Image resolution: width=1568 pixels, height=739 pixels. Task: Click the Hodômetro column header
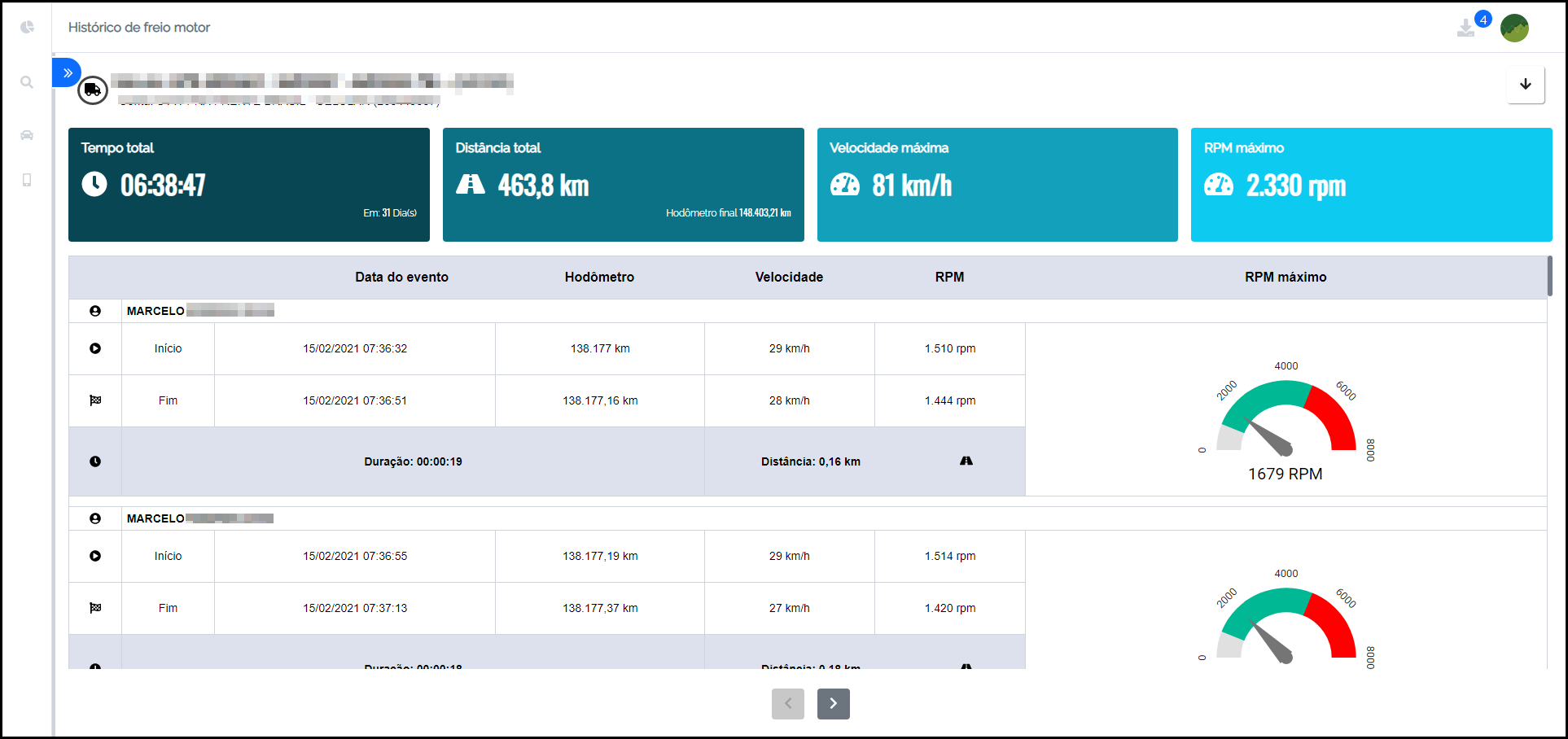(x=599, y=277)
